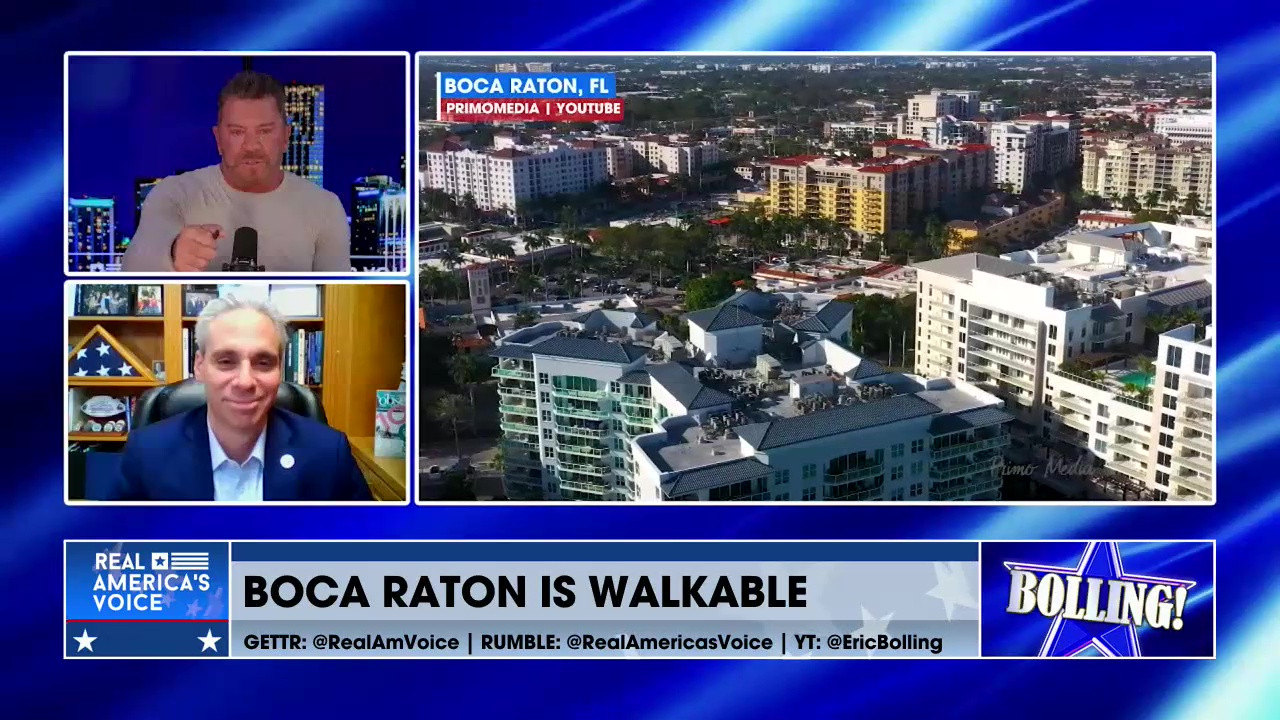This screenshot has width=1280, height=720.
Task: Click the Bolling! show logo
Action: (x=1097, y=599)
